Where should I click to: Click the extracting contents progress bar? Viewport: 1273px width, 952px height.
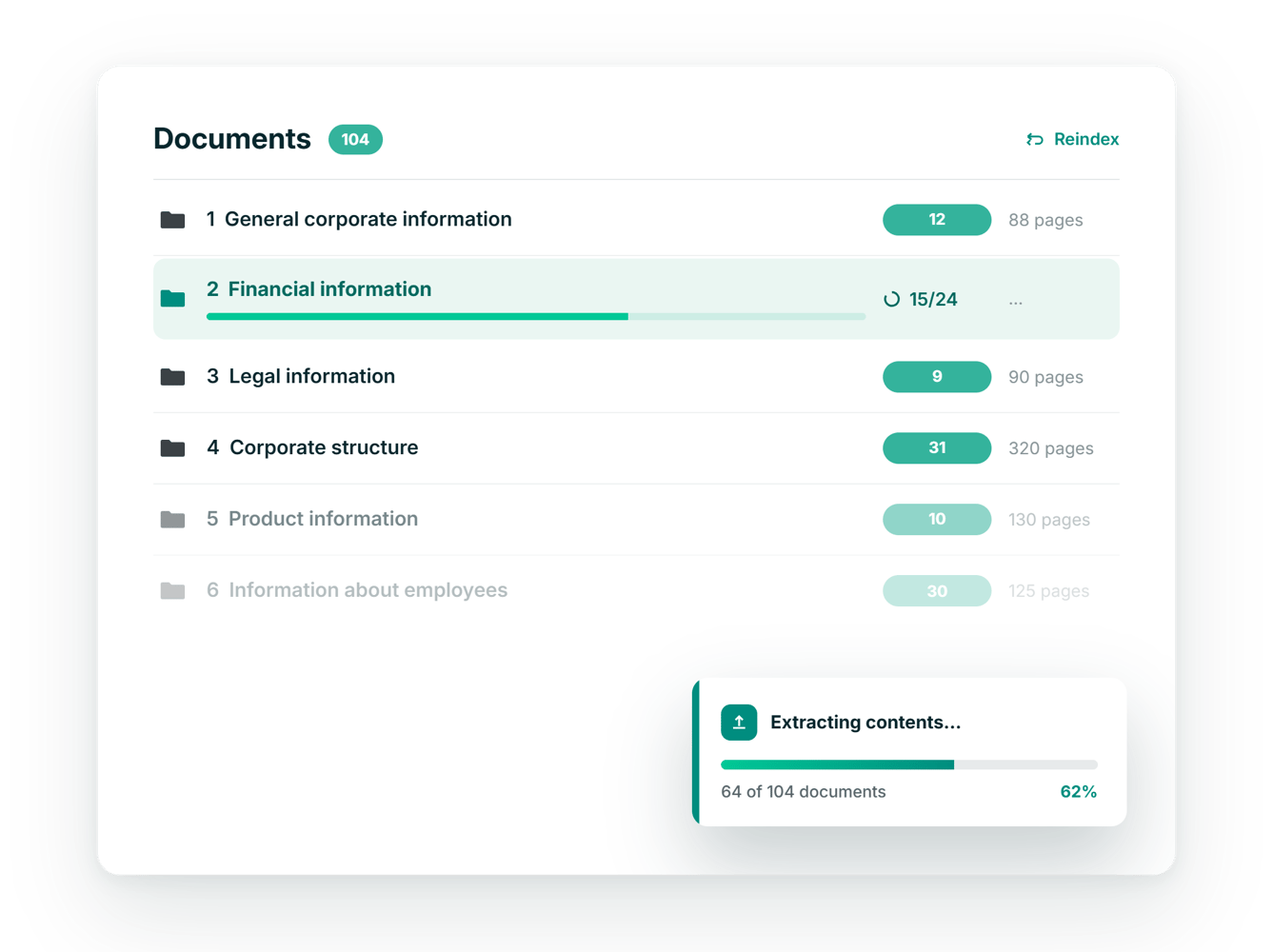coord(909,764)
